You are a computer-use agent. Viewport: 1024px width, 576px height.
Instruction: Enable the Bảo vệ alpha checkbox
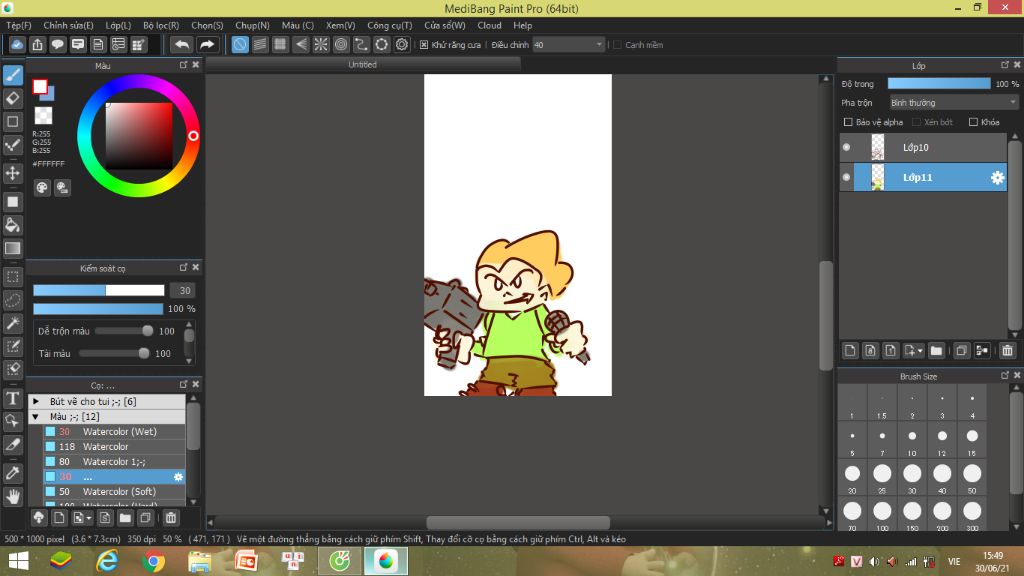tap(848, 122)
